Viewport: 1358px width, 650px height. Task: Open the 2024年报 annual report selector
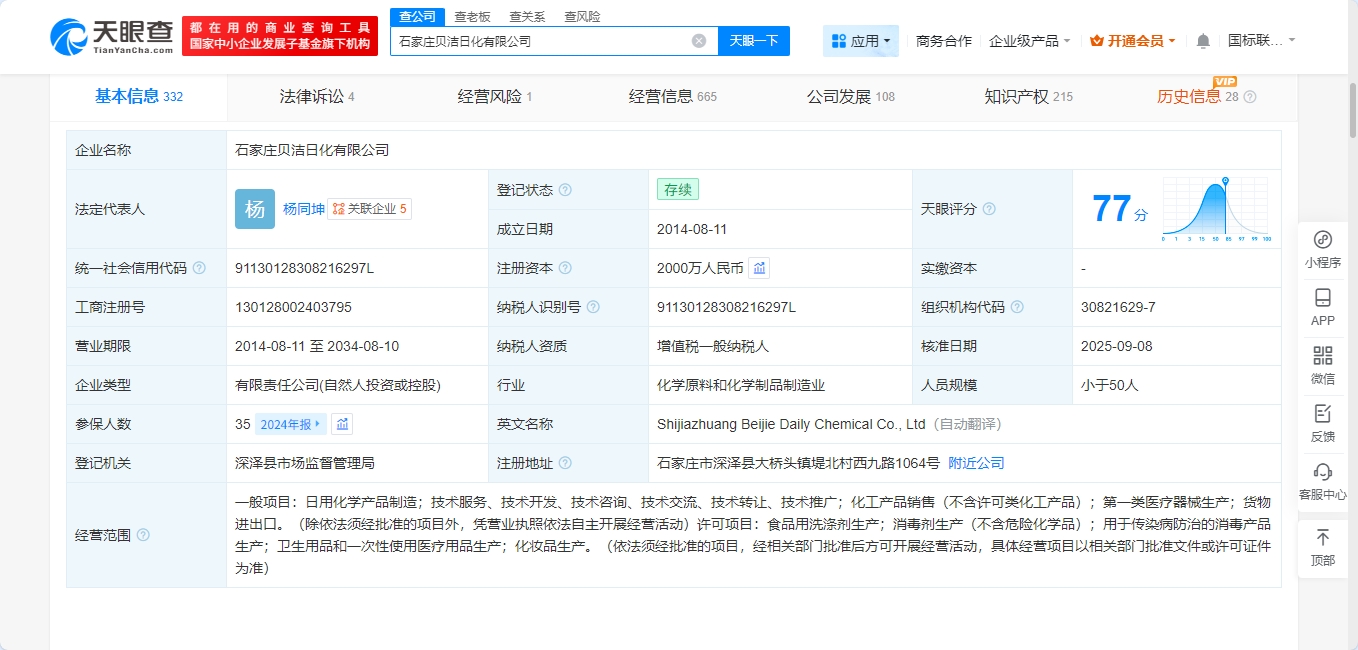point(290,424)
